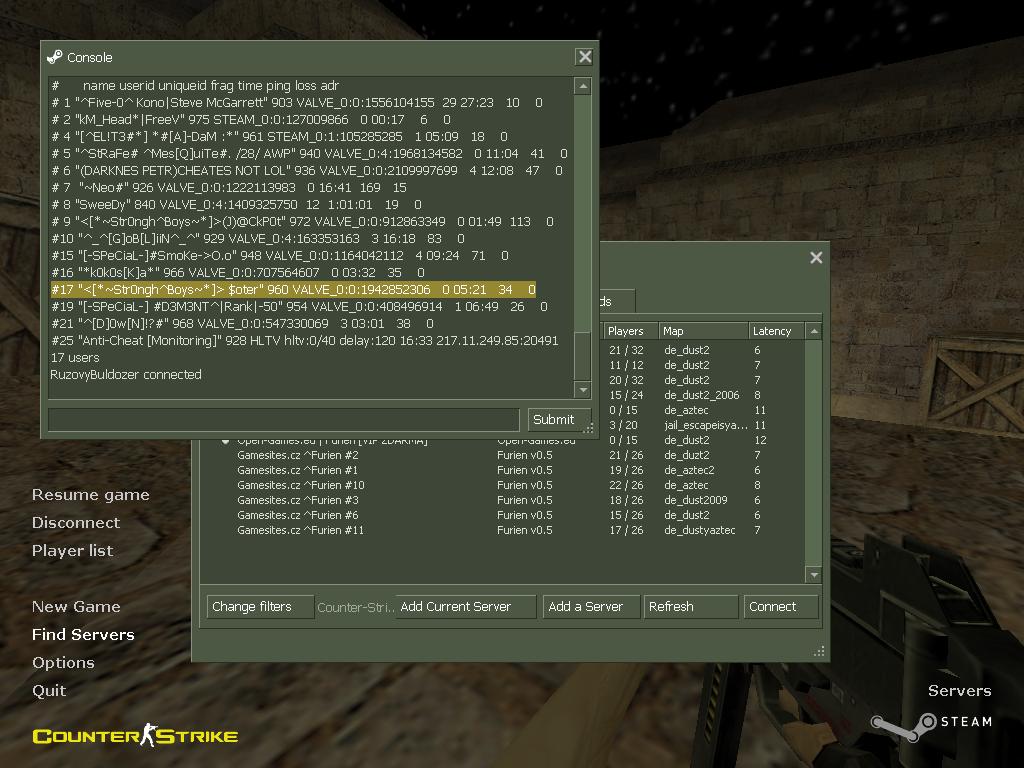
Task: Submit the console command
Action: click(553, 420)
